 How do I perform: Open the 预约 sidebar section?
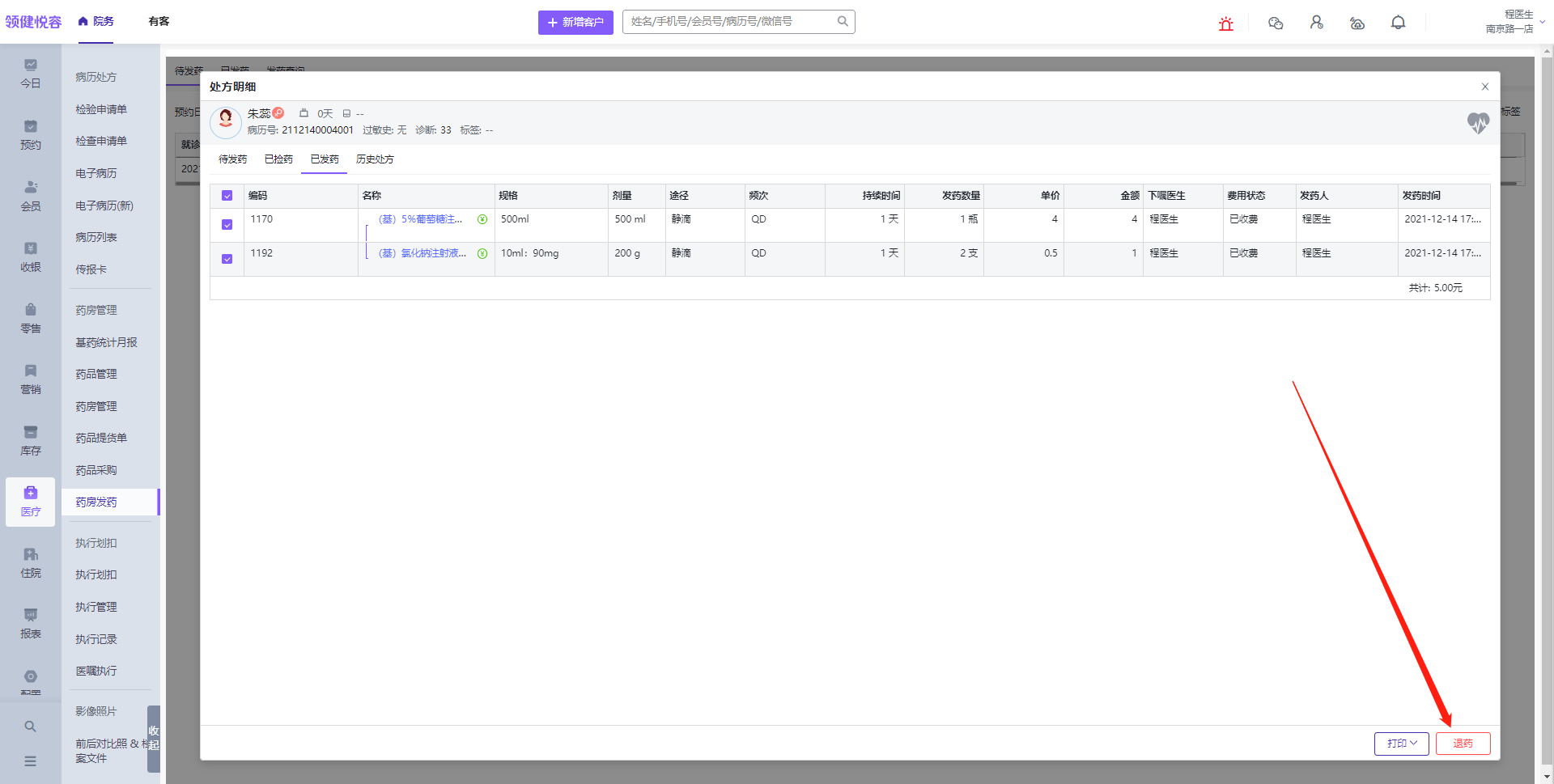point(31,135)
